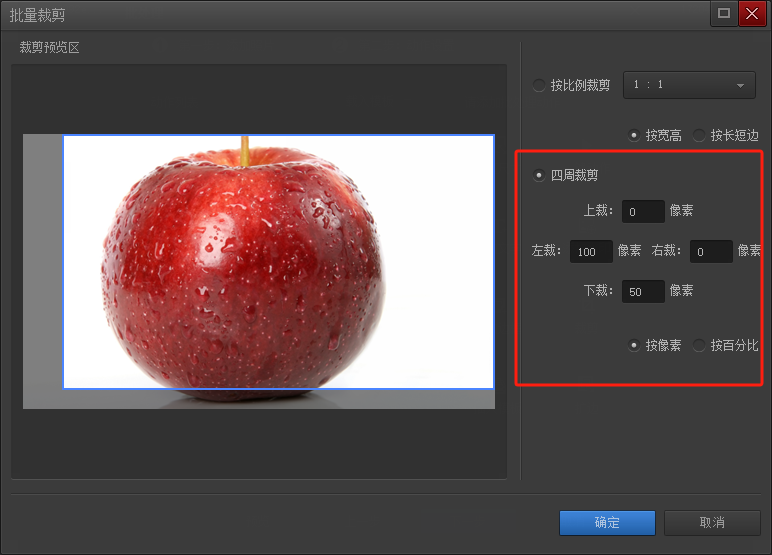Click the 右裁 pixel input field
The width and height of the screenshot is (772, 555).
click(x=711, y=252)
